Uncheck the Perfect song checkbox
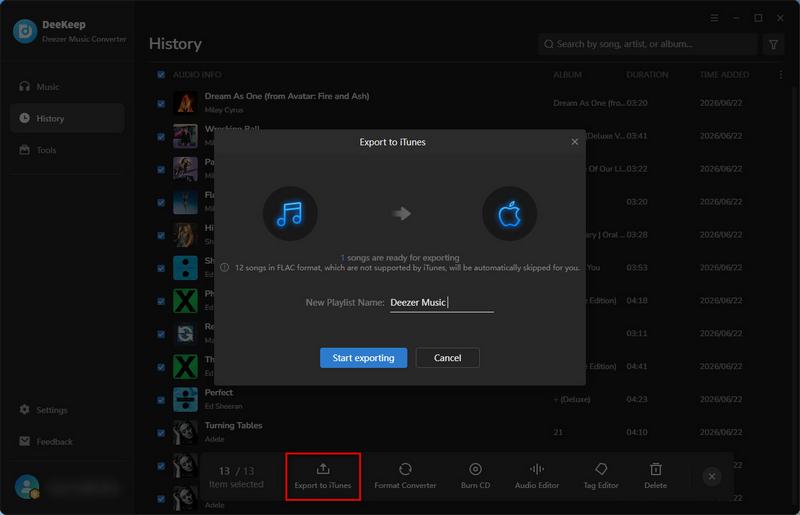The width and height of the screenshot is (800, 515). 161,400
